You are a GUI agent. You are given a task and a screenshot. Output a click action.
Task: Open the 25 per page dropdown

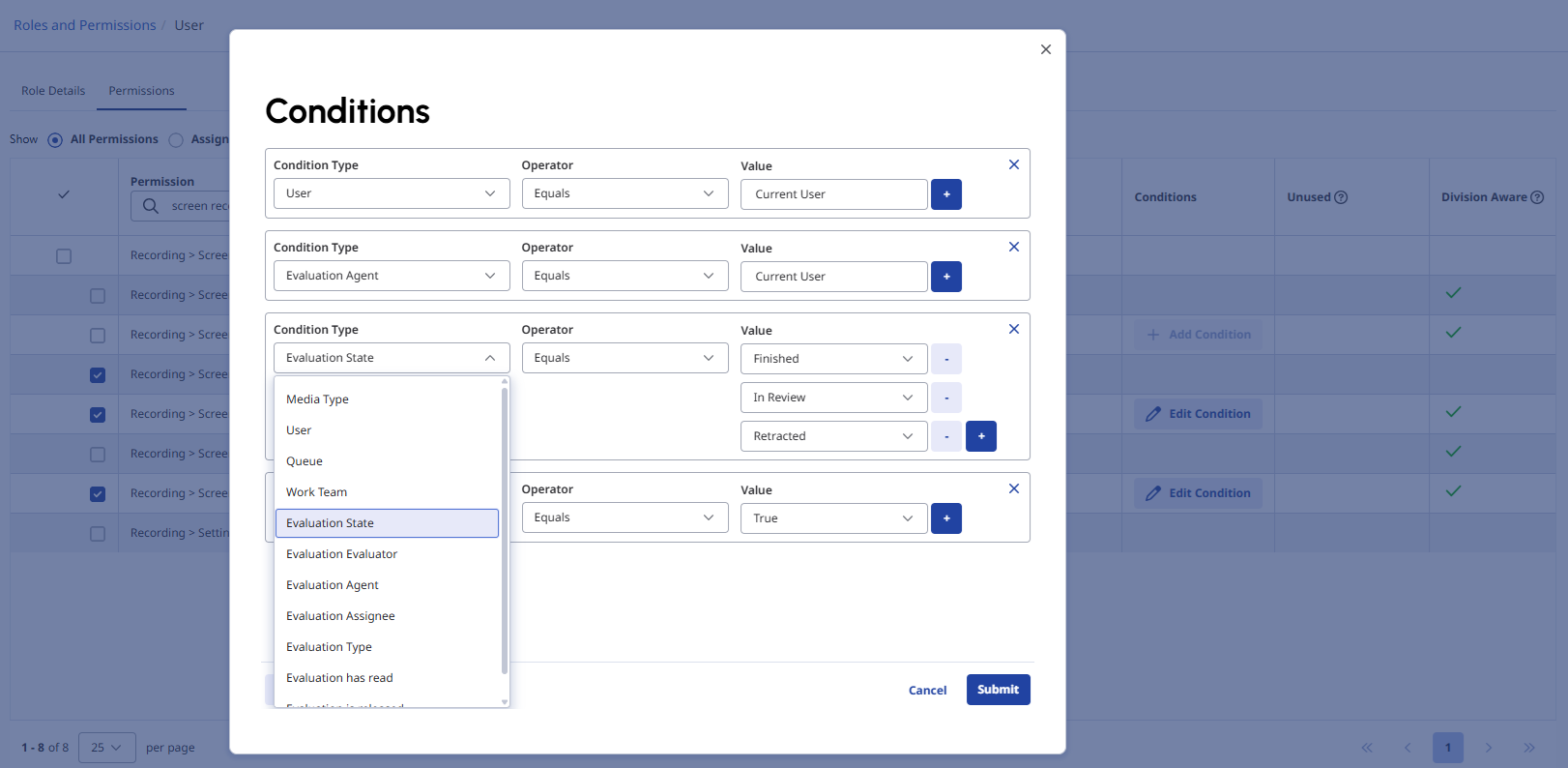(x=106, y=748)
